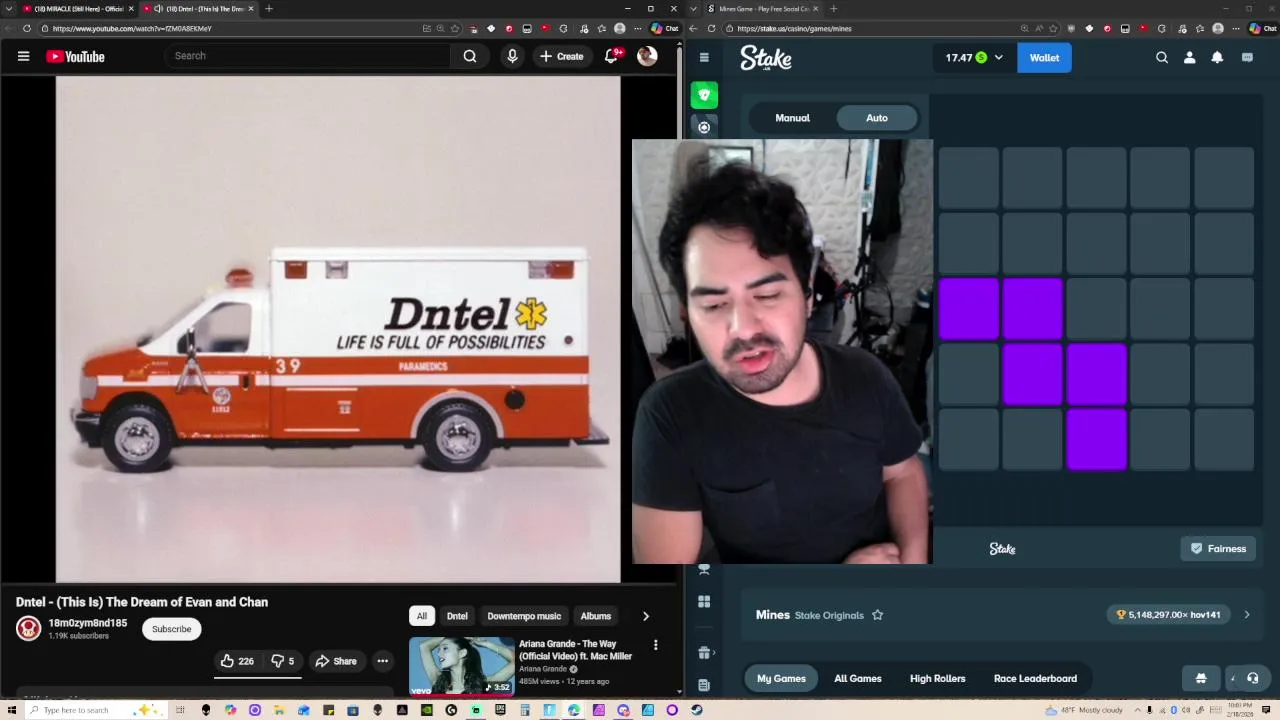The height and width of the screenshot is (720, 1280).
Task: Select the Race Leaderboard tab
Action: coord(1035,678)
